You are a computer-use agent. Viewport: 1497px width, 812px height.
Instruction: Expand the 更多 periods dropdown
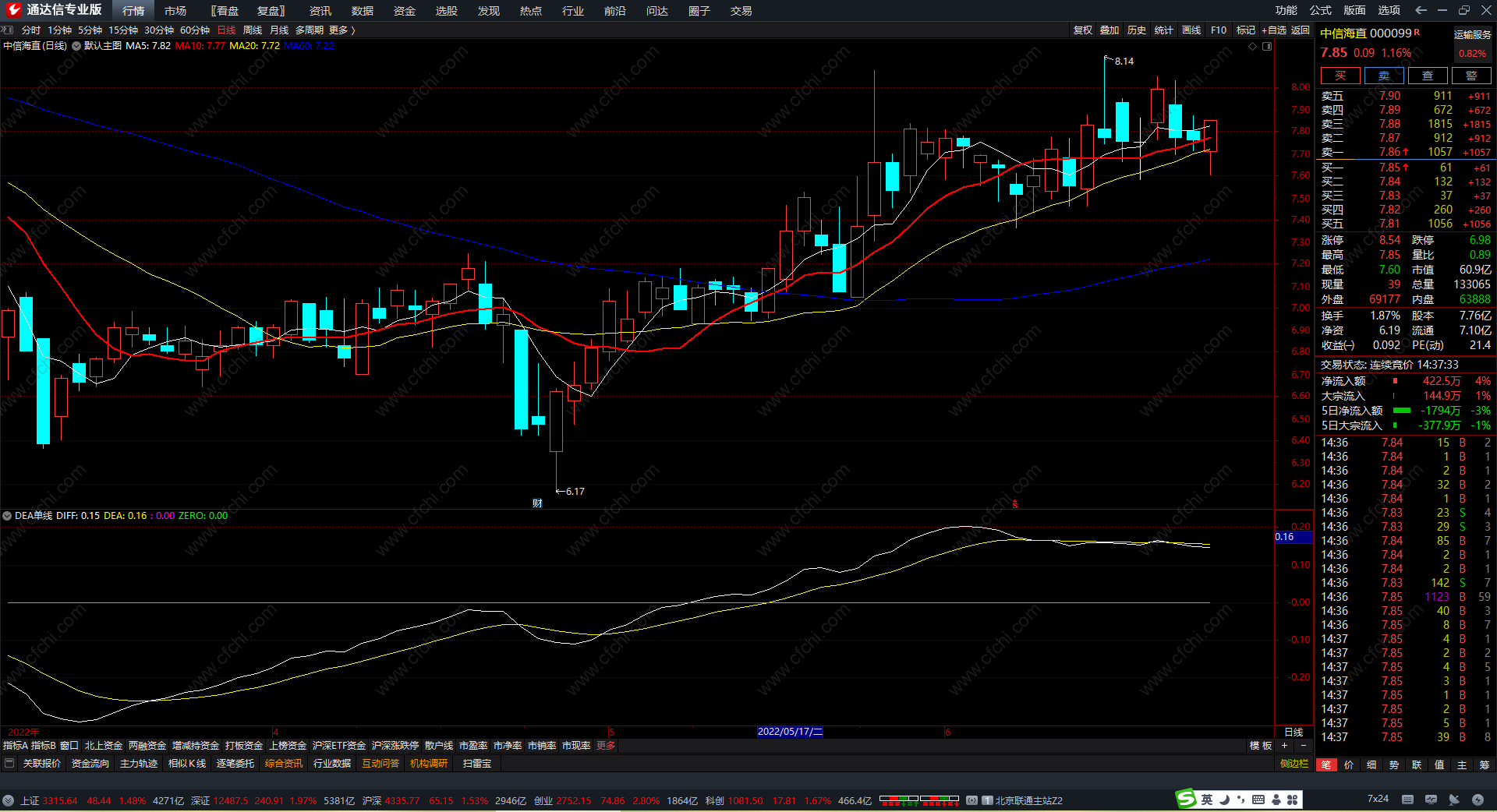point(342,30)
